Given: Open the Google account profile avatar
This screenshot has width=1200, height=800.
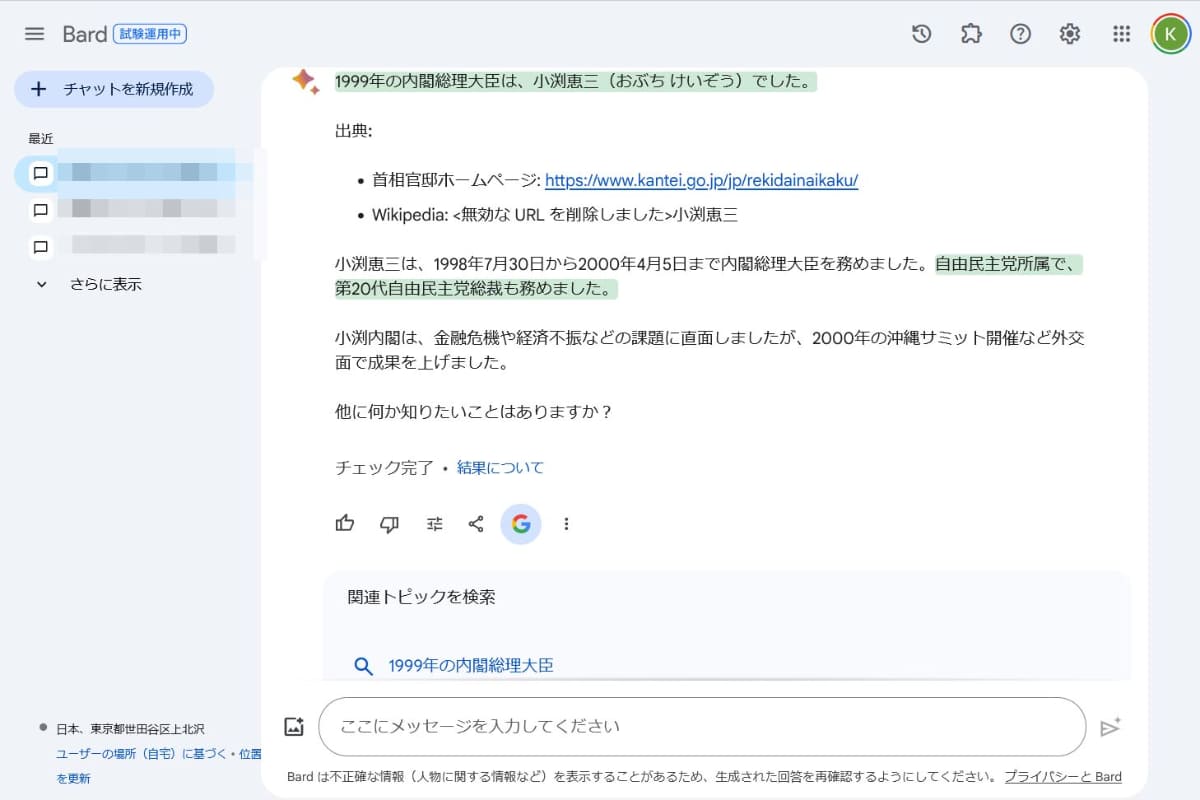Looking at the screenshot, I should point(1170,33).
